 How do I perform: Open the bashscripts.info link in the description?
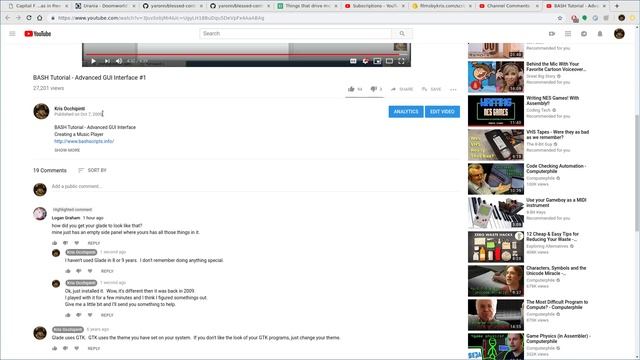pos(84,141)
